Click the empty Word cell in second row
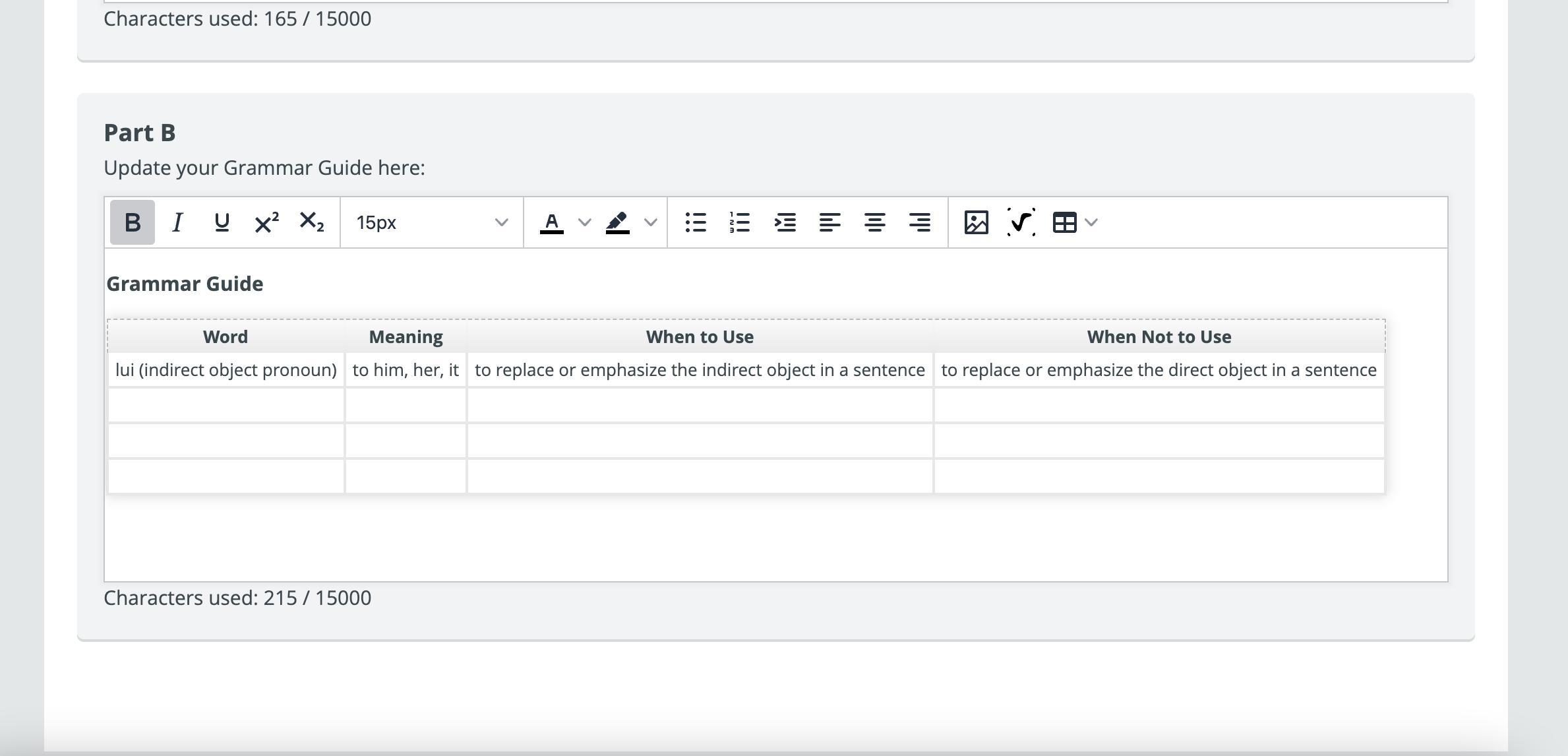This screenshot has width=1568, height=756. tap(226, 405)
